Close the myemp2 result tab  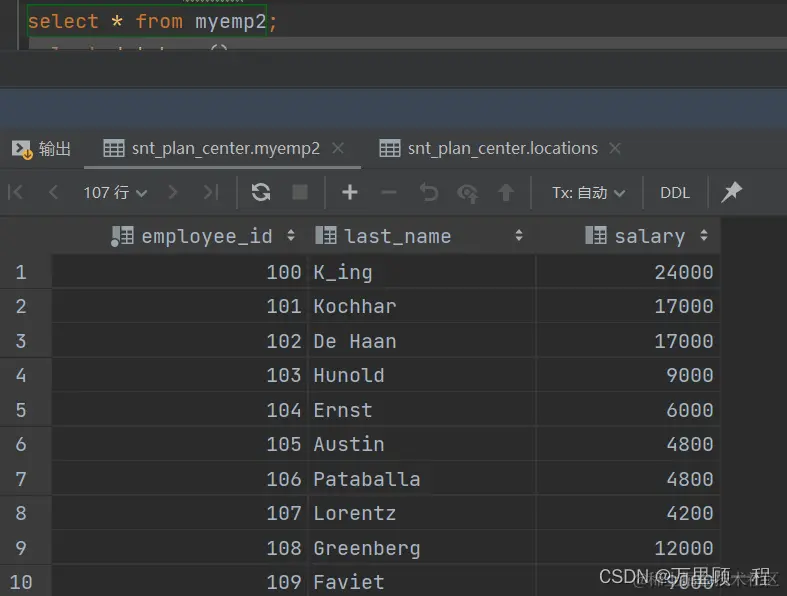(338, 148)
